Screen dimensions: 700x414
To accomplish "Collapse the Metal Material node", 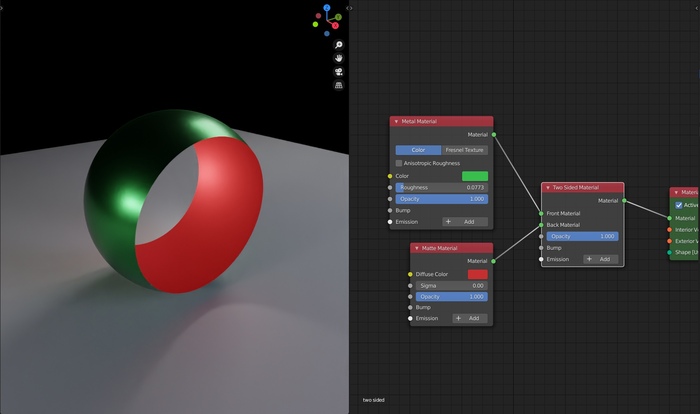I will 396,121.
